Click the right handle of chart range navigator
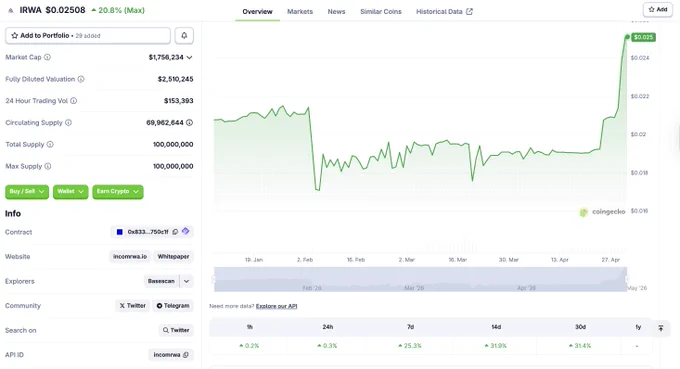 point(627,279)
